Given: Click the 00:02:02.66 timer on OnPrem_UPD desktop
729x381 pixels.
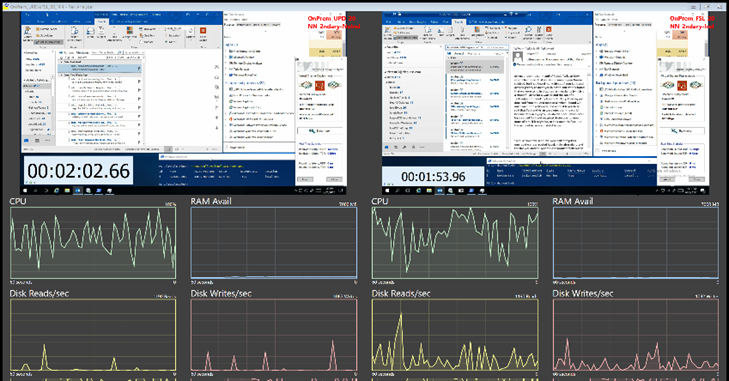Looking at the screenshot, I should (79, 171).
